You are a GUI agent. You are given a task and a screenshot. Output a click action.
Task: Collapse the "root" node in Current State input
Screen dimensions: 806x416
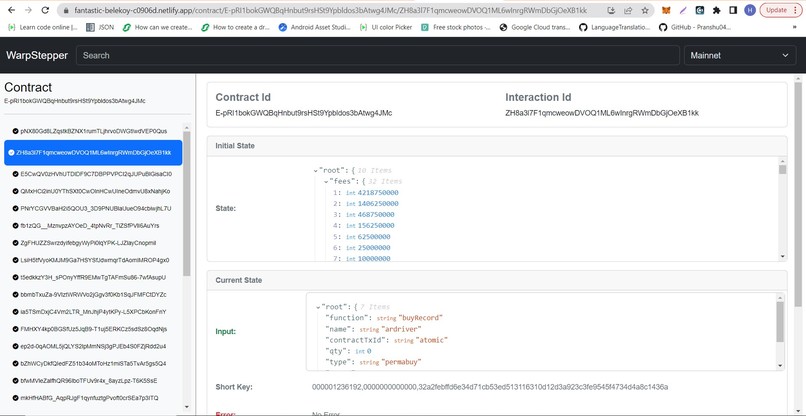[318, 307]
